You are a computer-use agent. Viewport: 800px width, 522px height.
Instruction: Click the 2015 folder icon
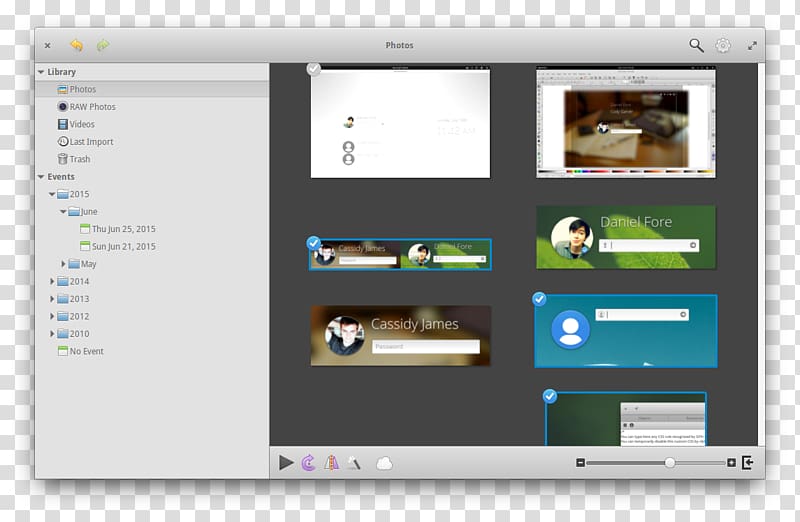63,194
